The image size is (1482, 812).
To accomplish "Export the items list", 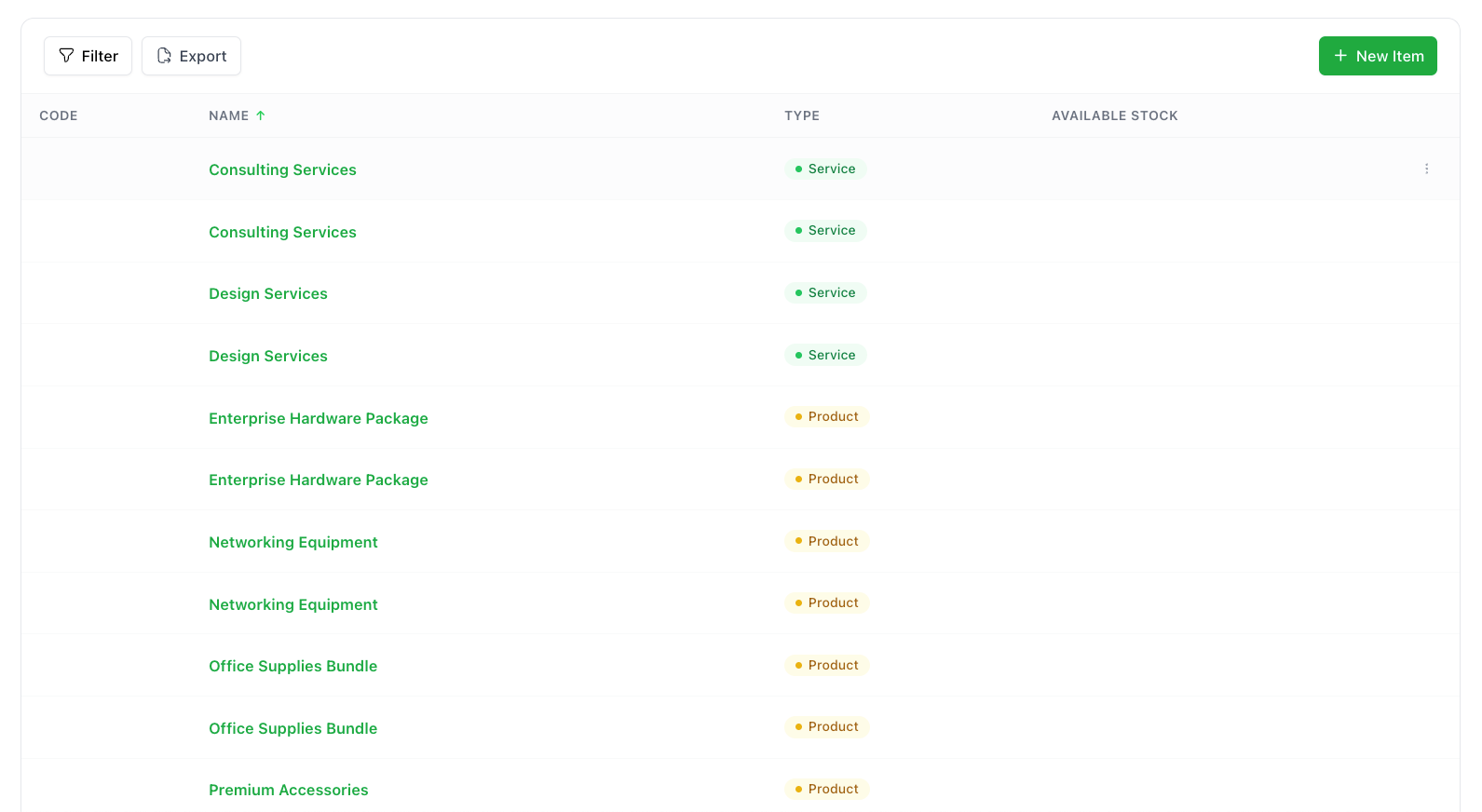I will [191, 56].
